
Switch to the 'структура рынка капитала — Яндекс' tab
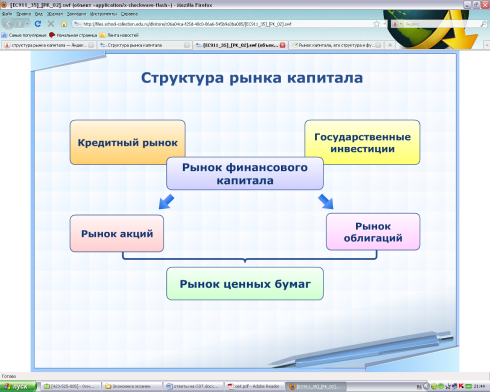48,45
